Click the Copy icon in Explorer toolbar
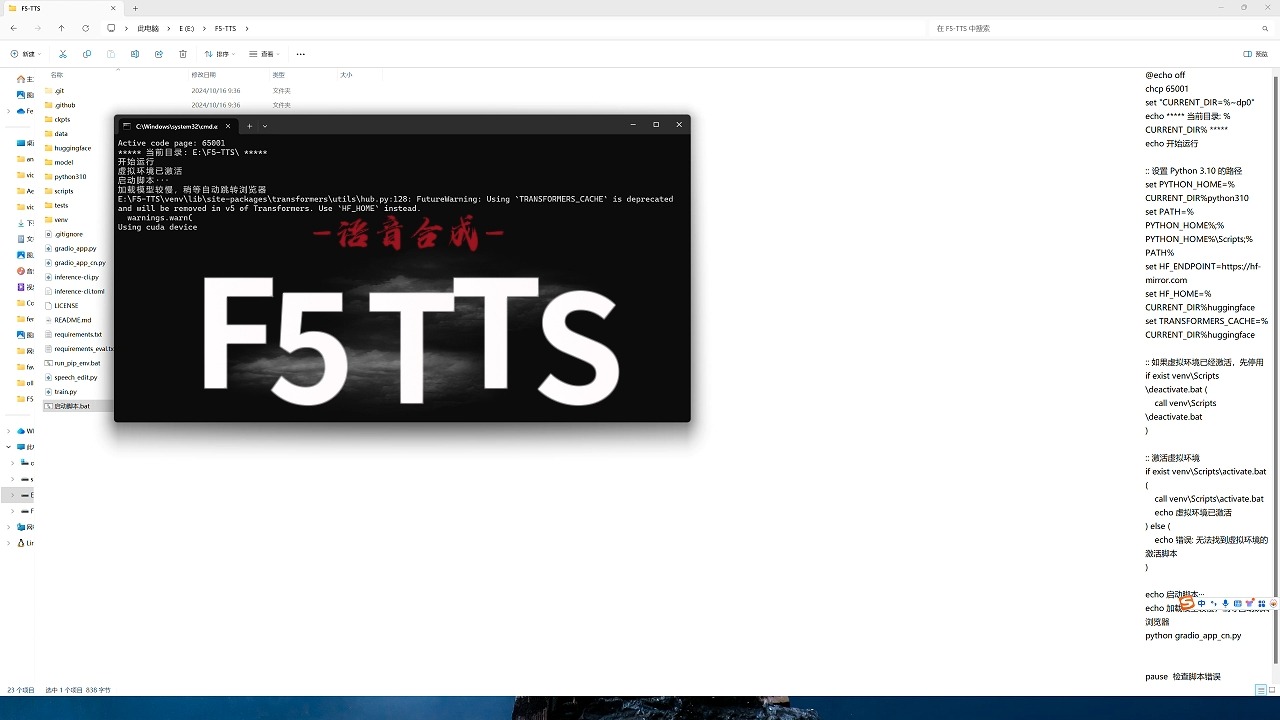1280x720 pixels. [86, 54]
